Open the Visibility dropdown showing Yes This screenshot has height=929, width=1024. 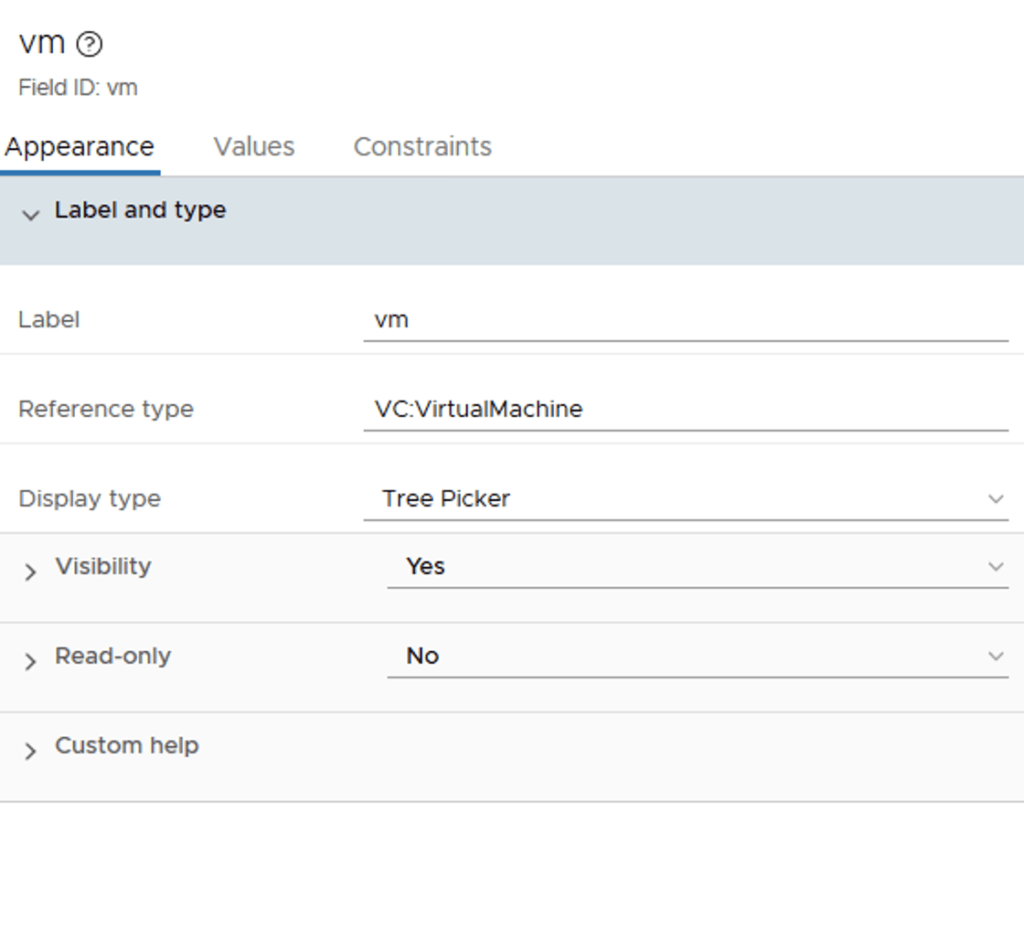pyautogui.click(x=680, y=566)
